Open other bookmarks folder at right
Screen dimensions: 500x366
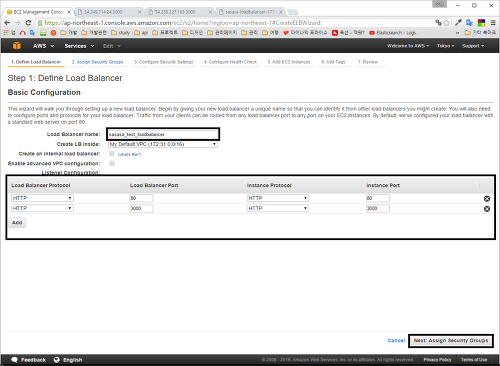pos(480,33)
